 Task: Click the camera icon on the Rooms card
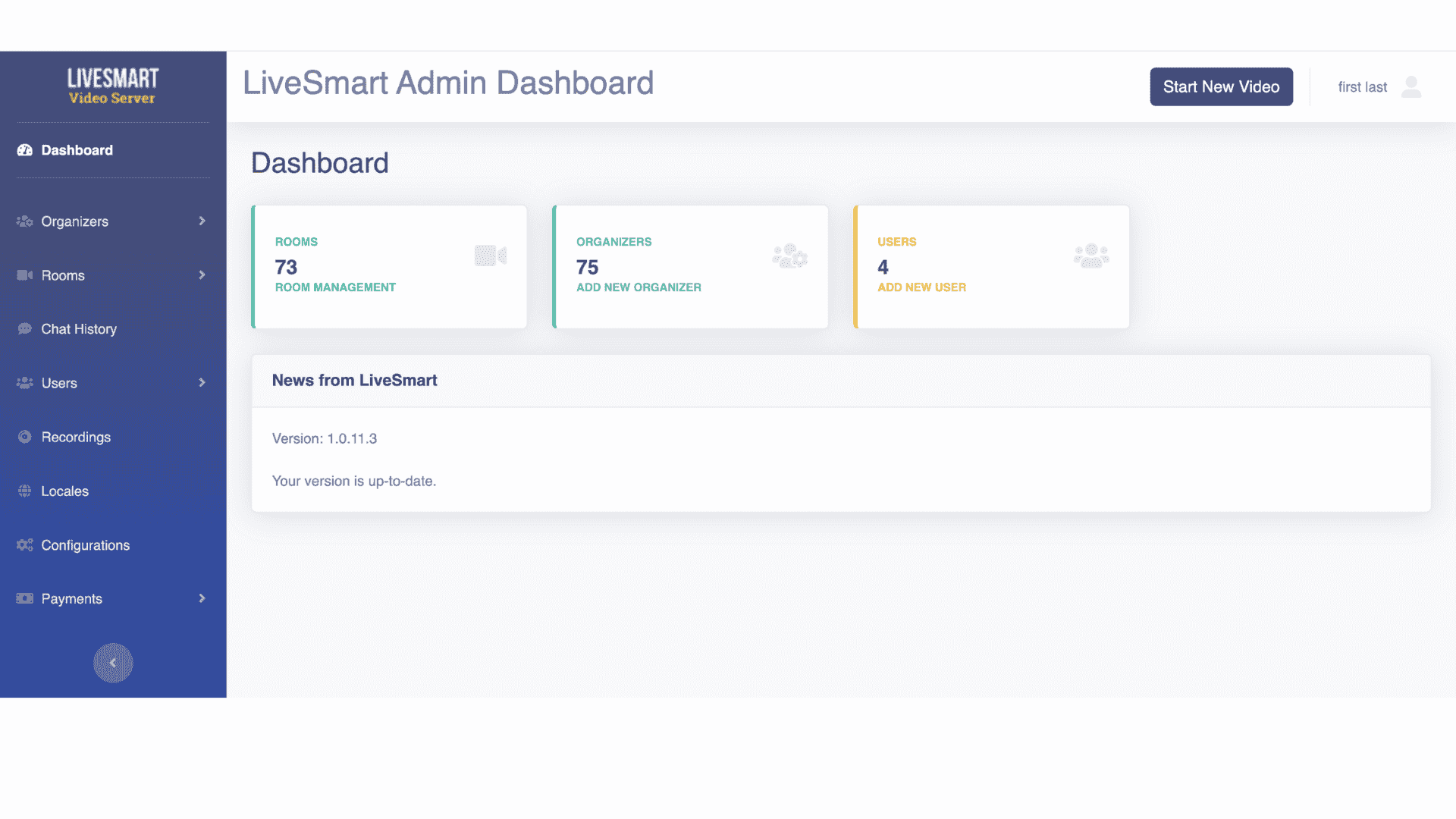pyautogui.click(x=491, y=256)
